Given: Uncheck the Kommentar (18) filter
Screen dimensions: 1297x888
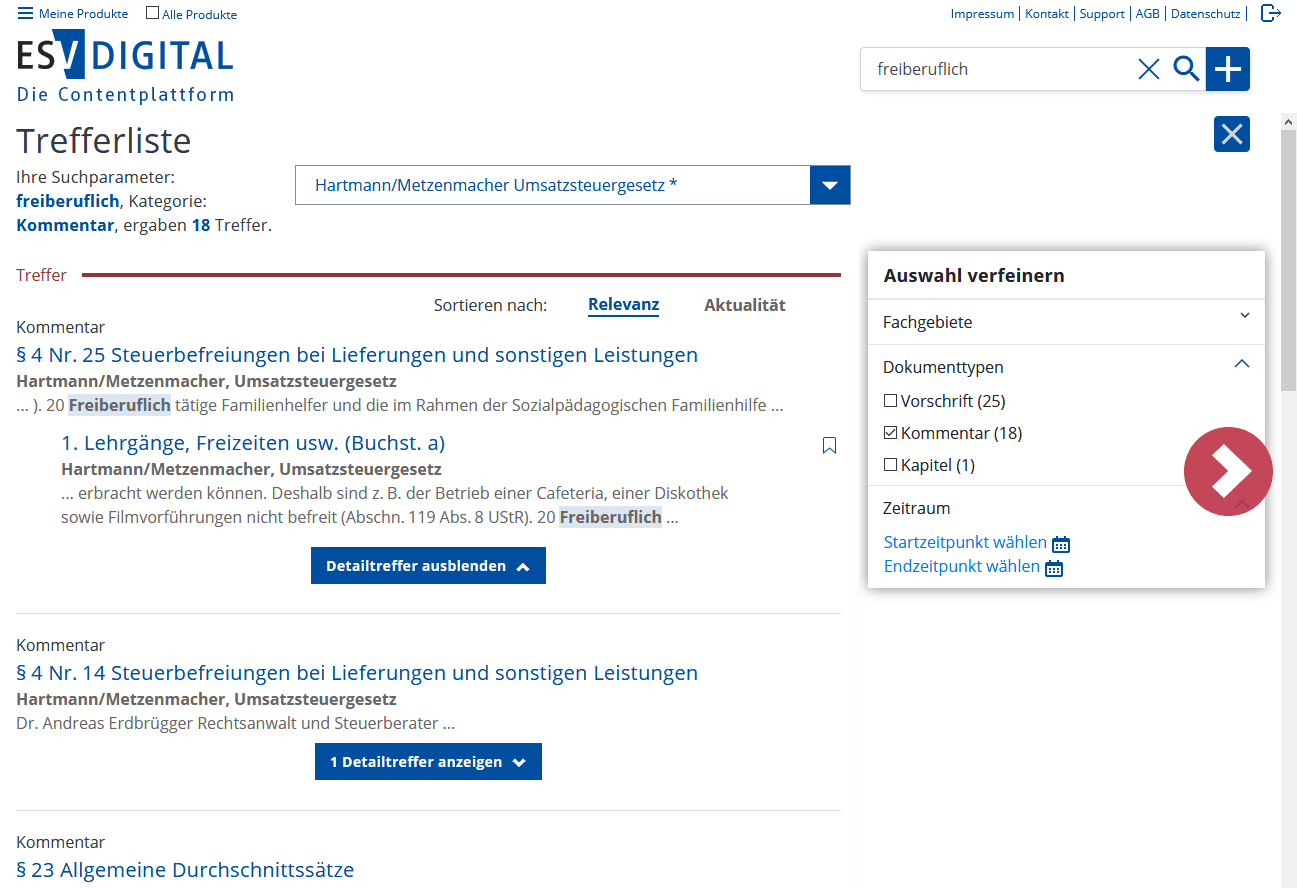Looking at the screenshot, I should pos(890,433).
